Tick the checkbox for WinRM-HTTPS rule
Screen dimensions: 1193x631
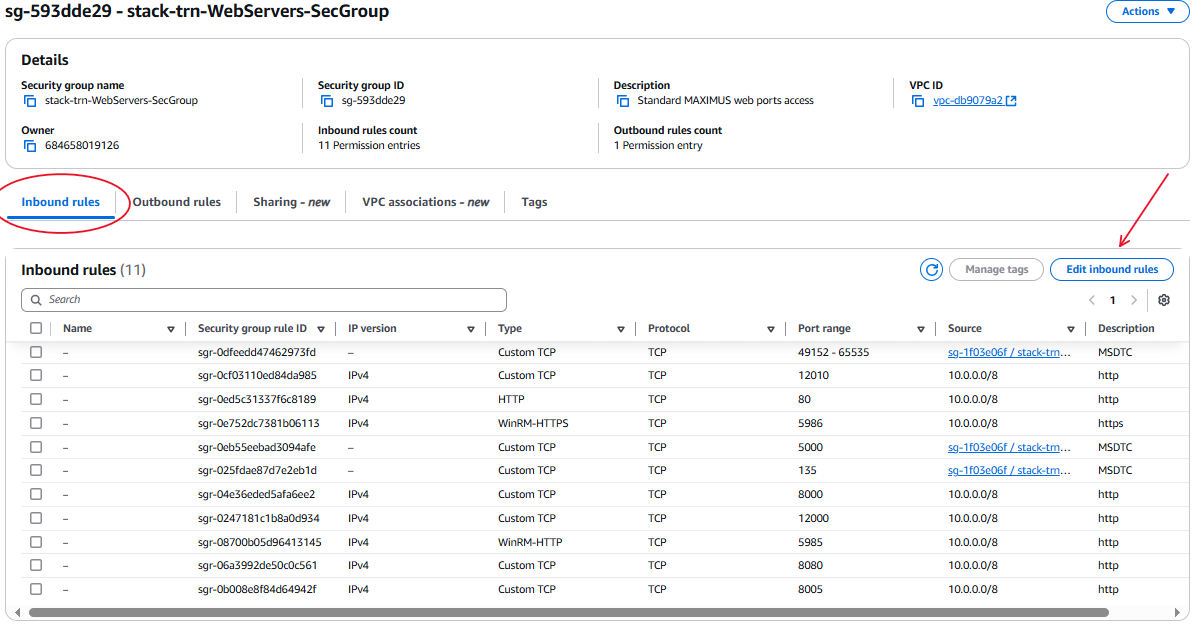tap(36, 423)
